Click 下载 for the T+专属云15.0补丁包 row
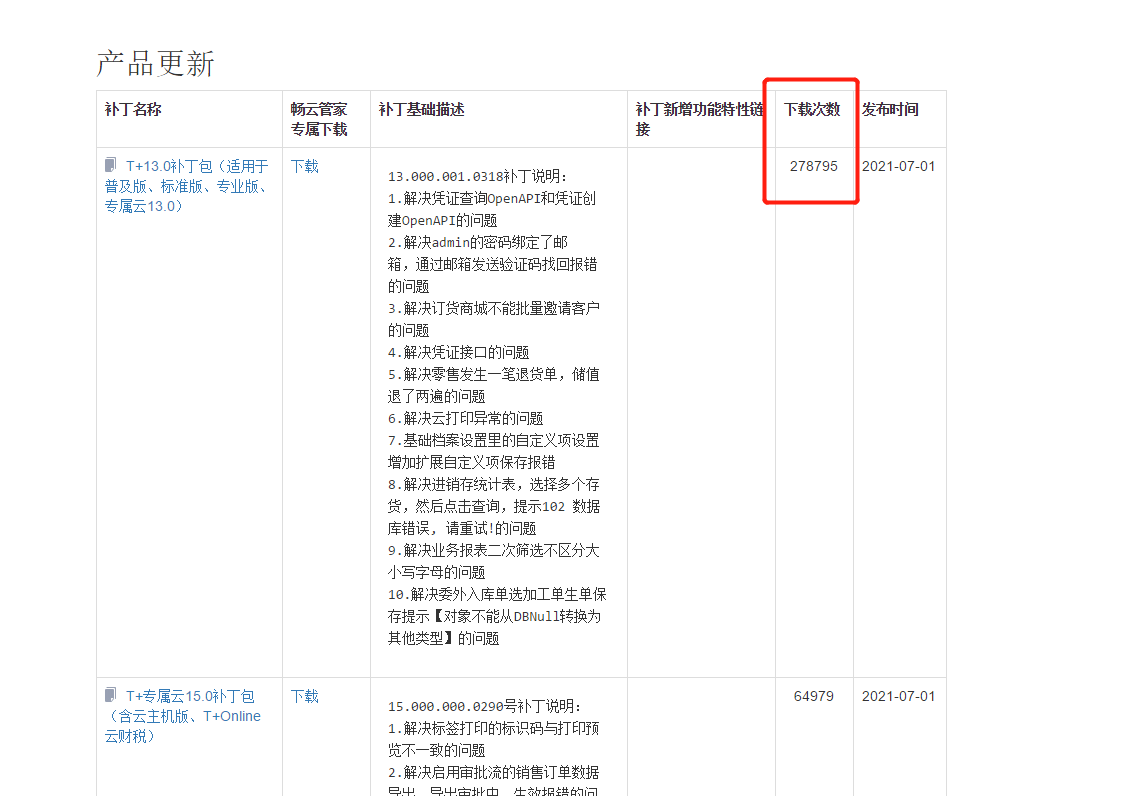 click(305, 695)
